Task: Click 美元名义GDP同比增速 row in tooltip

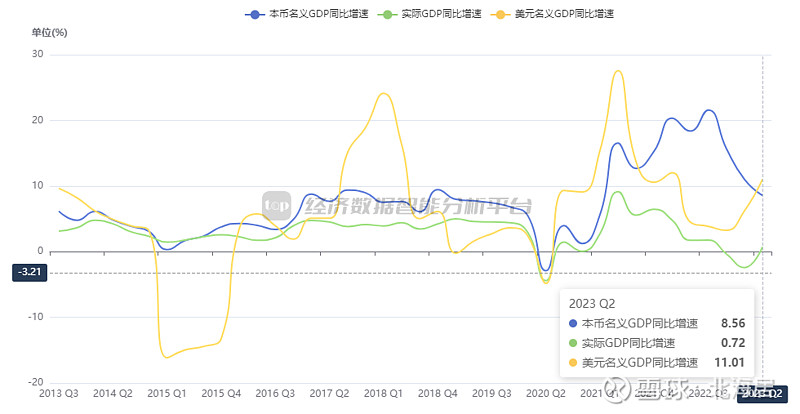Action: click(x=657, y=362)
